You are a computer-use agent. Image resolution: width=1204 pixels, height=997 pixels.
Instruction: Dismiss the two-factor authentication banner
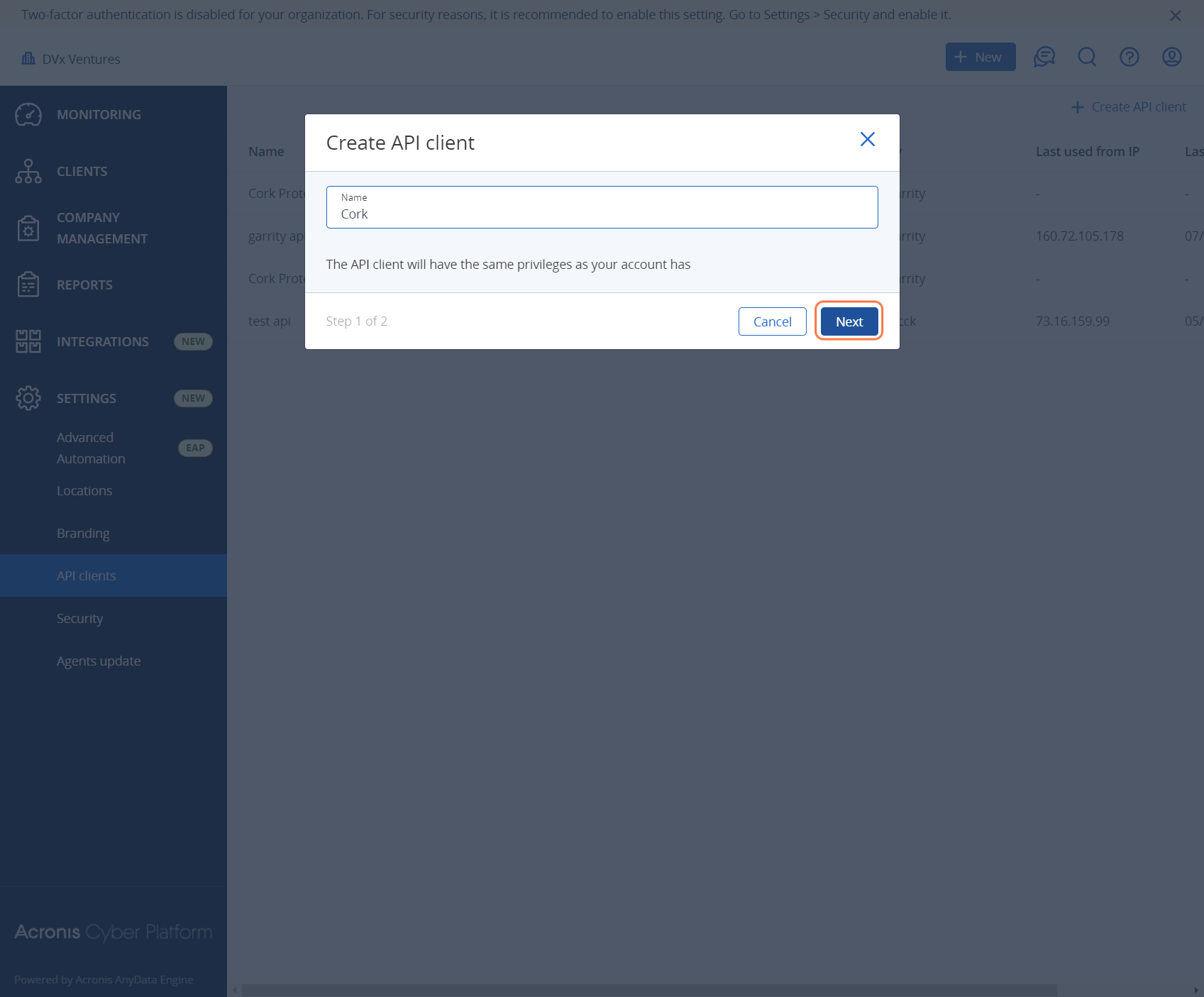point(1176,15)
